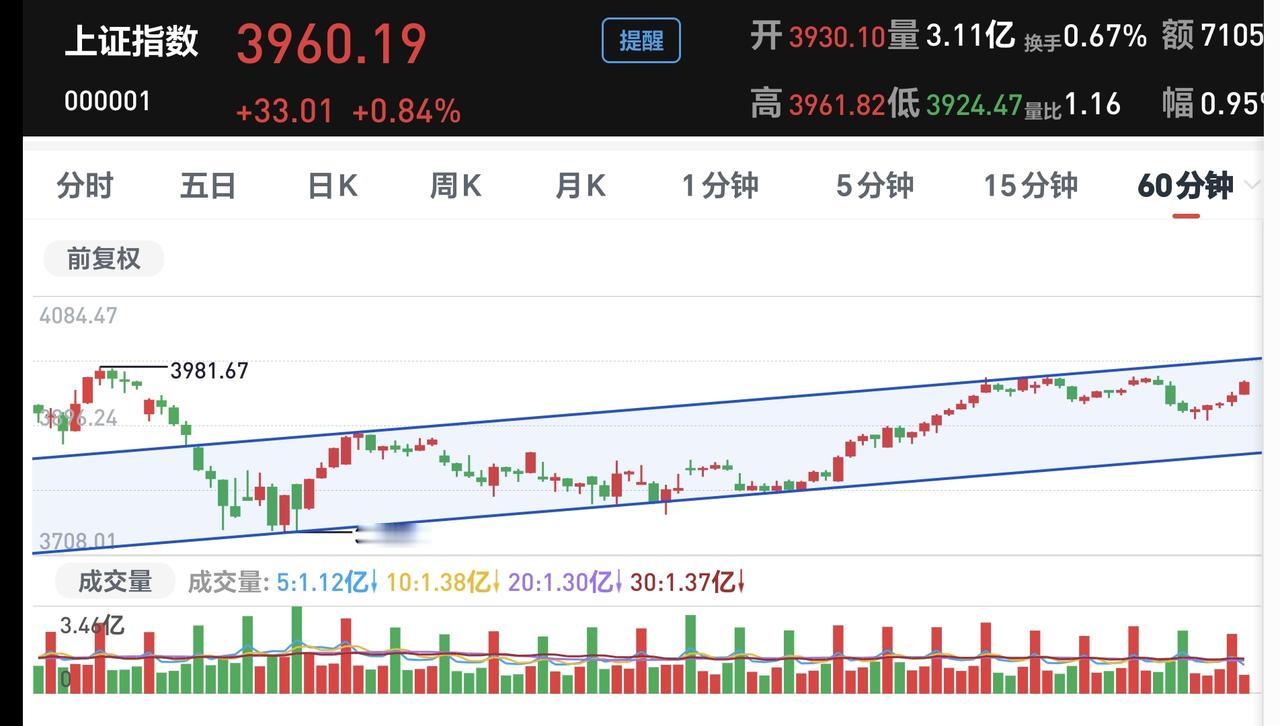The image size is (1280, 726).
Task: Expand the dropdown arrow beside 60分钟
Action: pos(1251,186)
